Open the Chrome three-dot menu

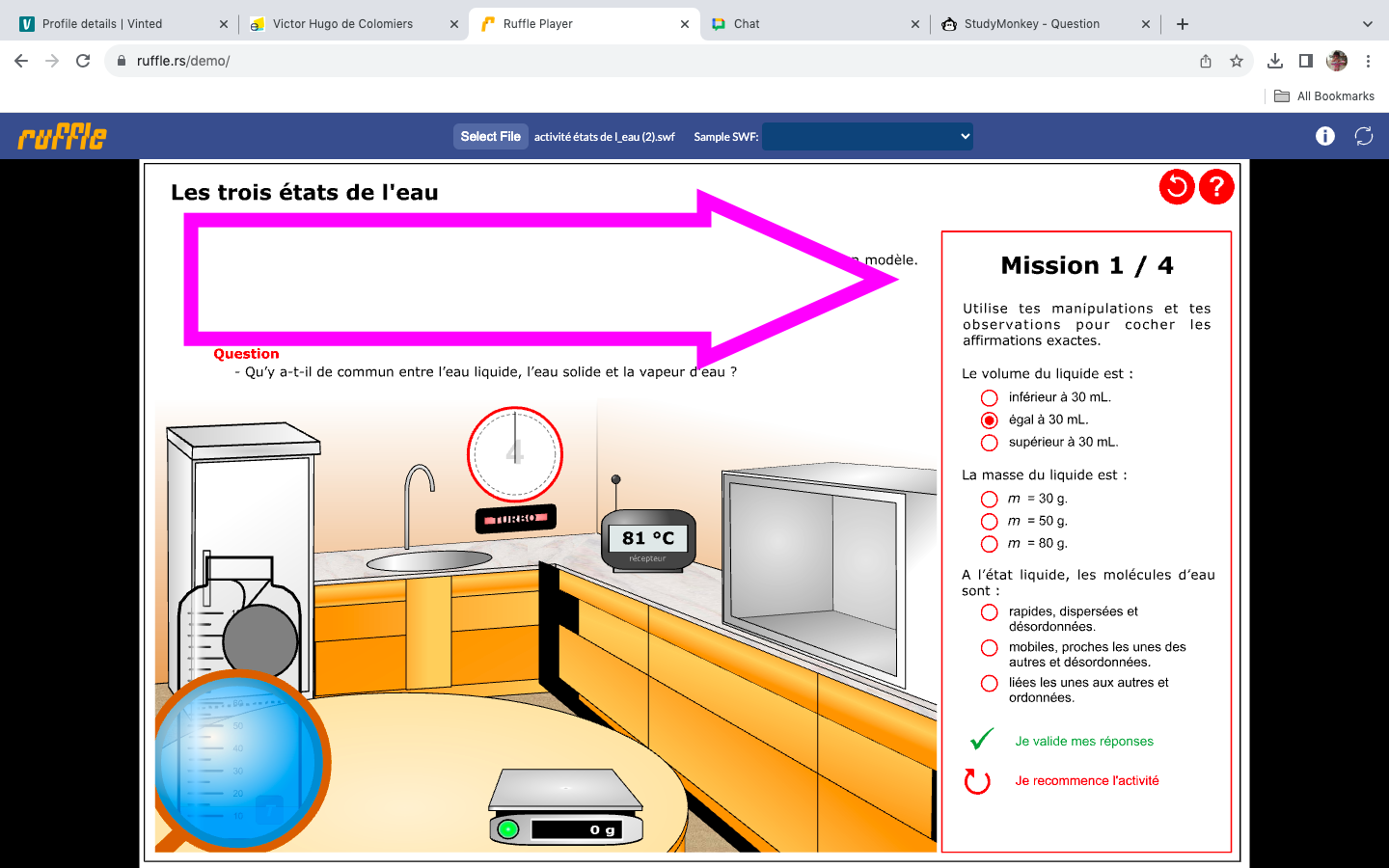(x=1368, y=61)
